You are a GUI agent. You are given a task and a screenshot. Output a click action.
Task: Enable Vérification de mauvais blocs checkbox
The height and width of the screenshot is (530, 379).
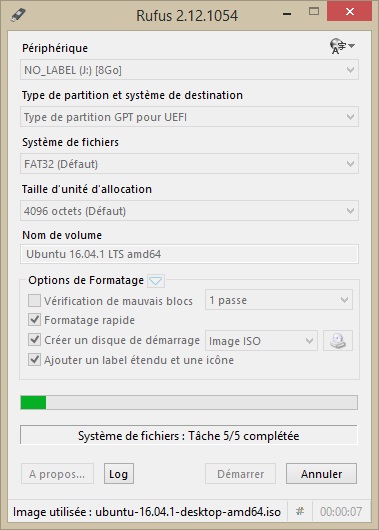pyautogui.click(x=34, y=300)
